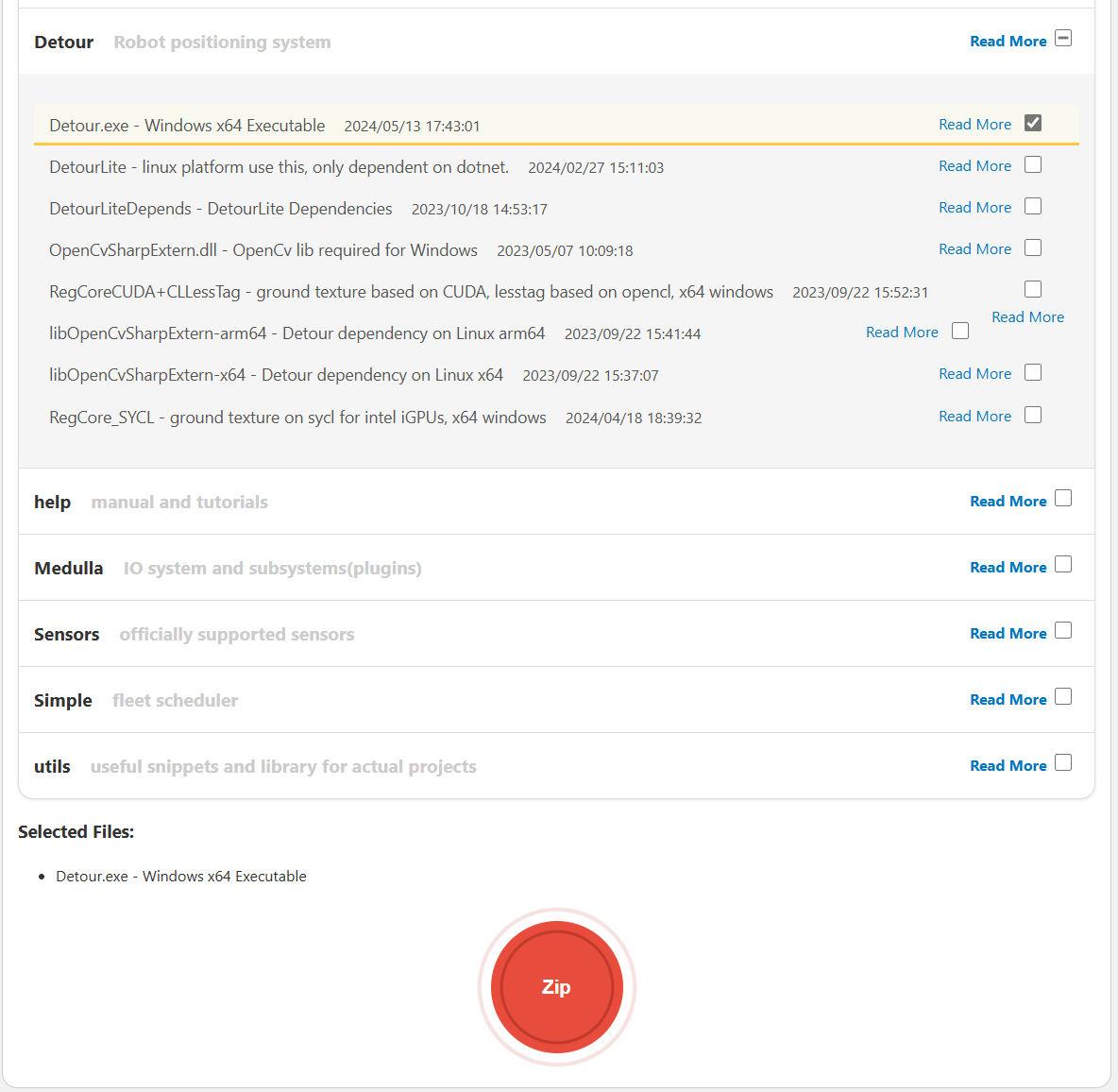Expand the Sensors section checkbox
Screen dimensions: 1118x1092
1063,630
